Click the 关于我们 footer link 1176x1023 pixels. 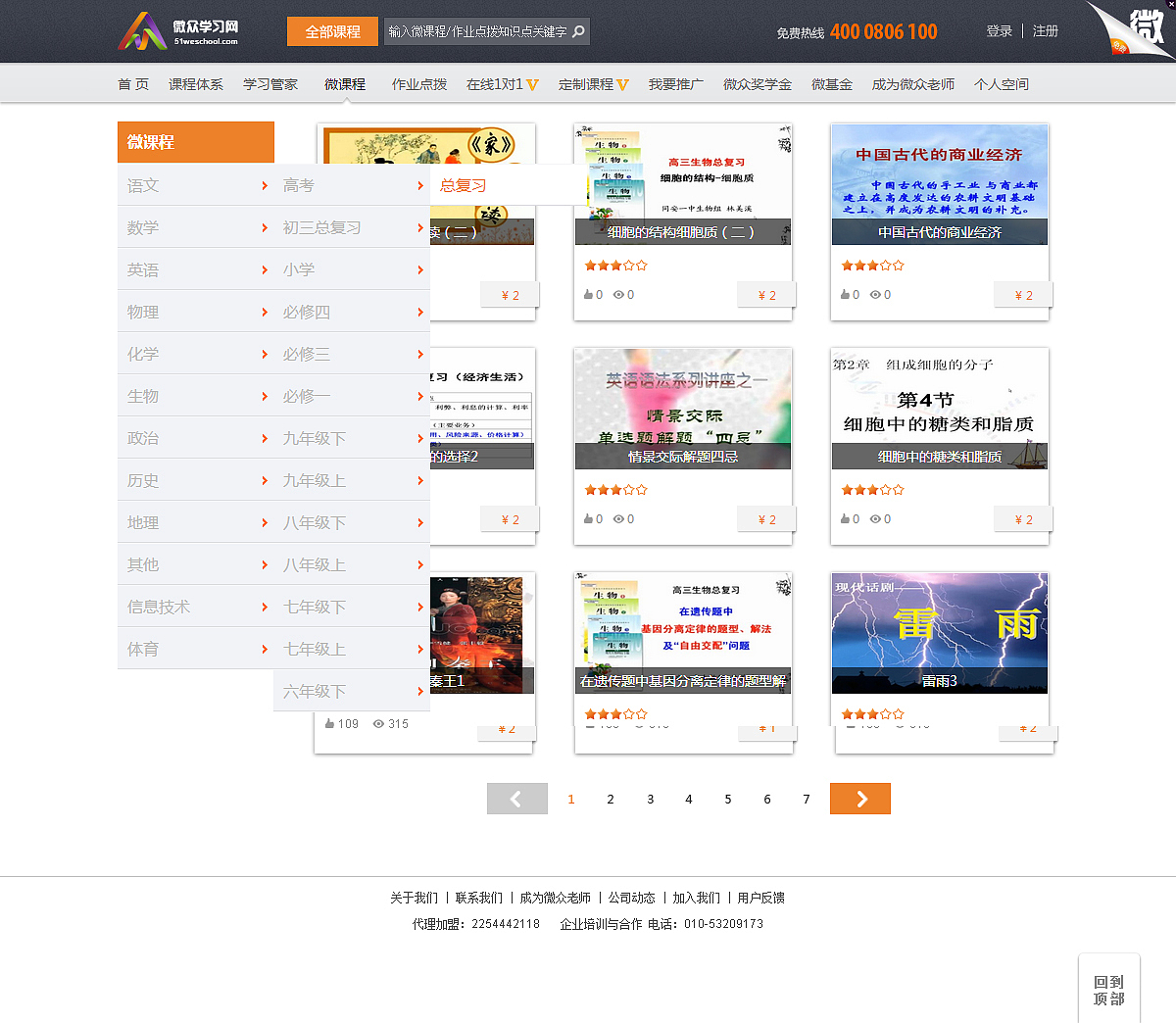(414, 898)
